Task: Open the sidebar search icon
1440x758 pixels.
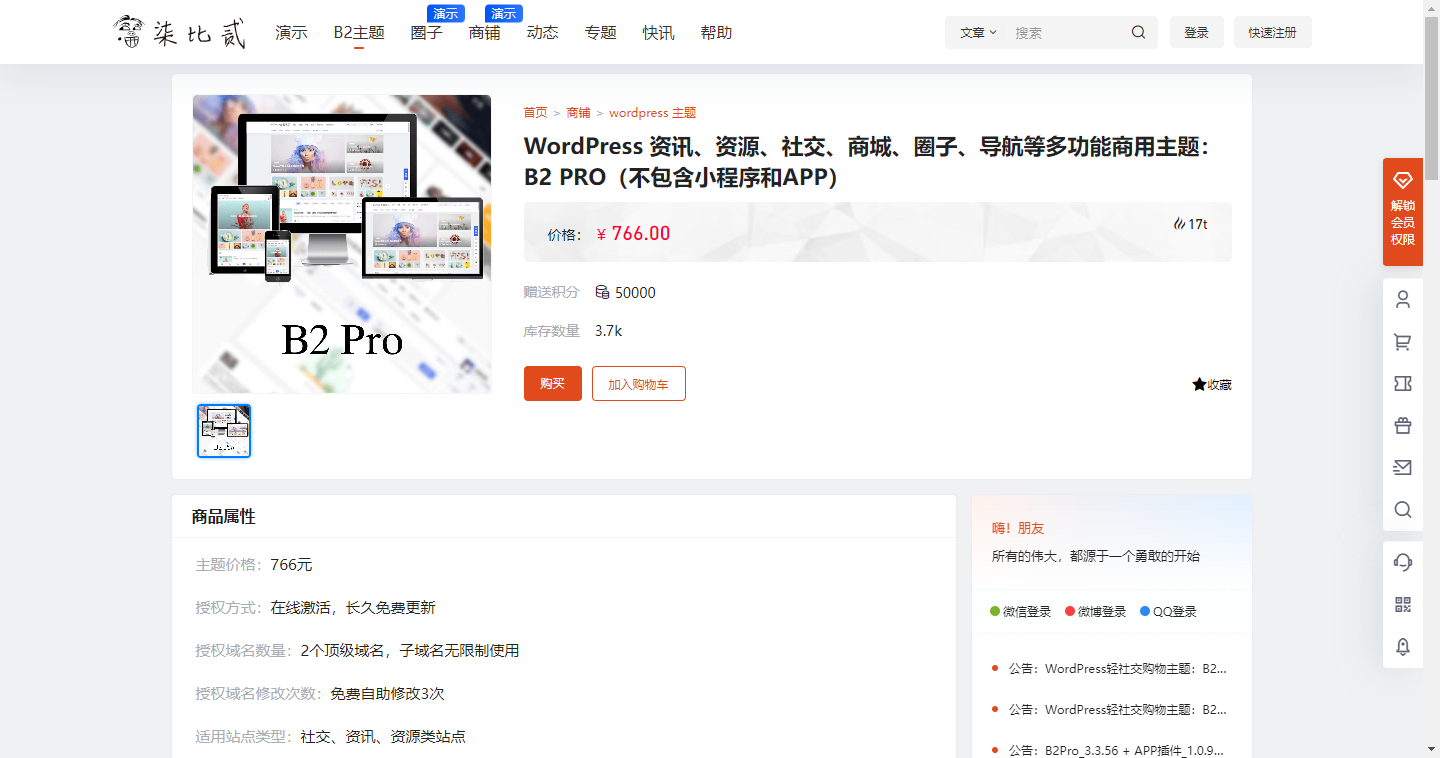Action: 1403,510
